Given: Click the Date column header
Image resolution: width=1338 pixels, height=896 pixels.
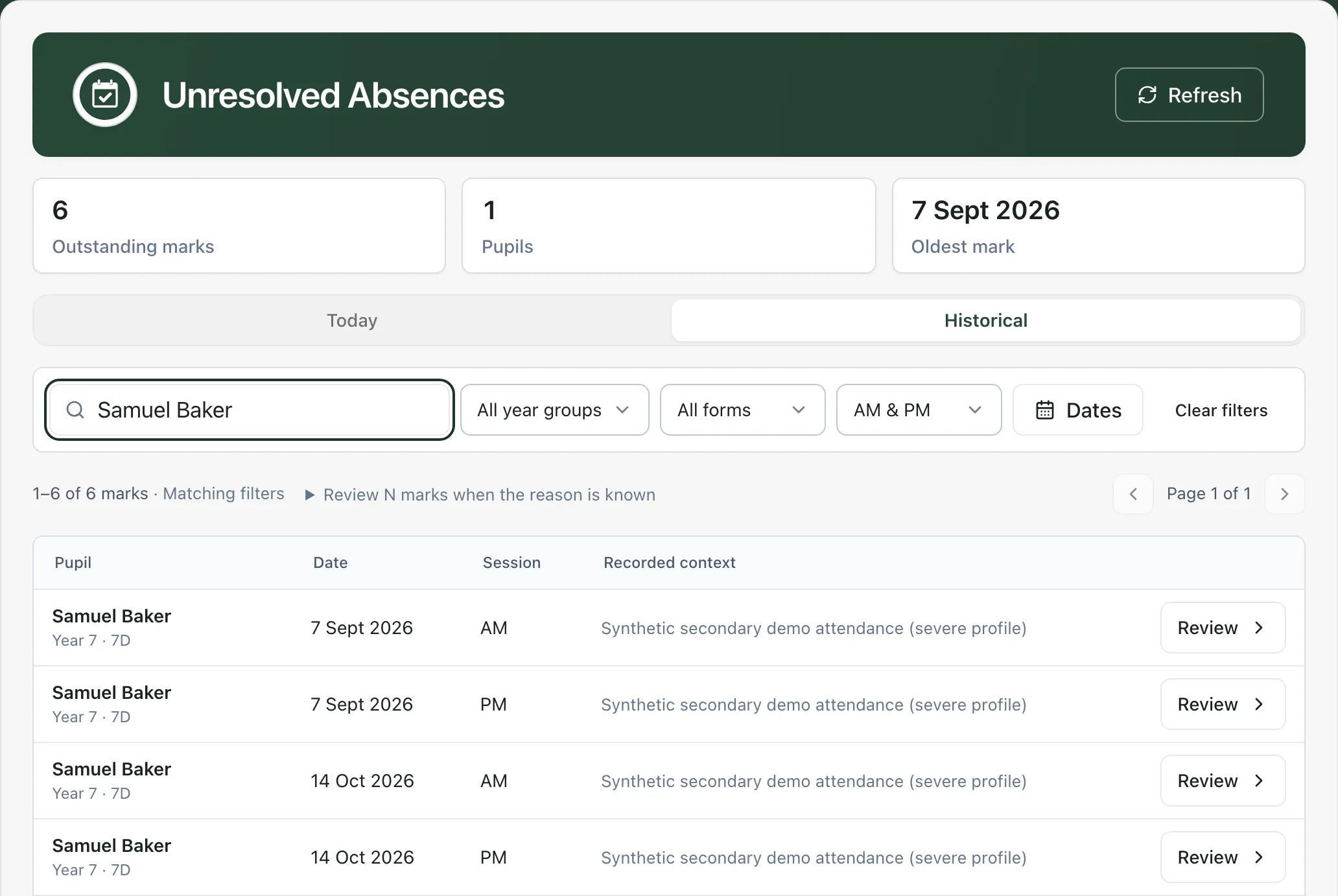Looking at the screenshot, I should click(330, 563).
